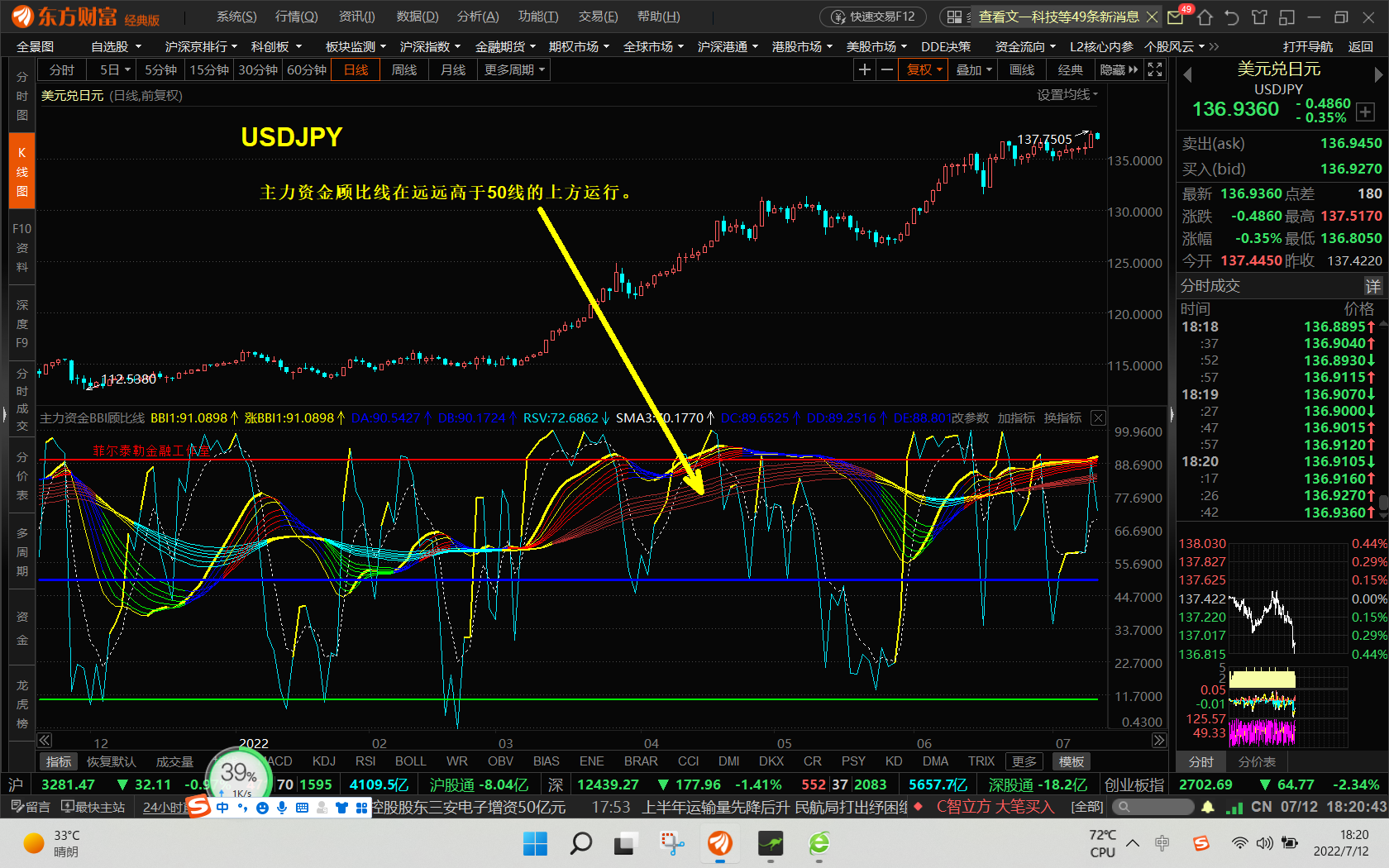This screenshot has height=868, width=1389.
Task: Toggle the 隐藏 side panel button
Action: click(x=1118, y=70)
